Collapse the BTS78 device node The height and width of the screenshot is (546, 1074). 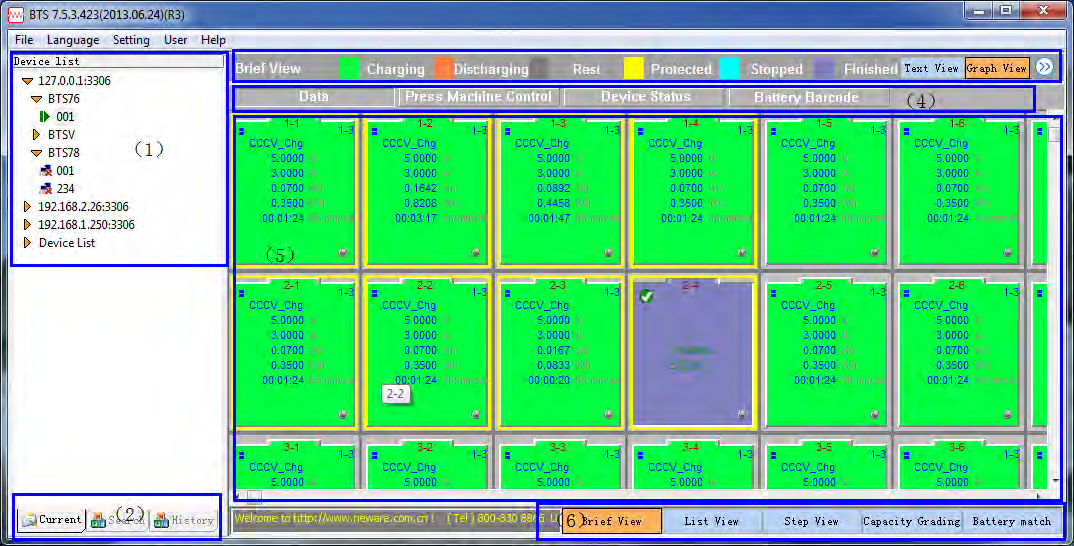click(x=37, y=153)
